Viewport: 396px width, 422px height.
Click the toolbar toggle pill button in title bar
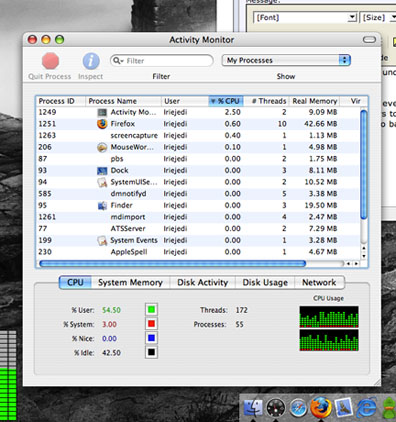(x=369, y=40)
